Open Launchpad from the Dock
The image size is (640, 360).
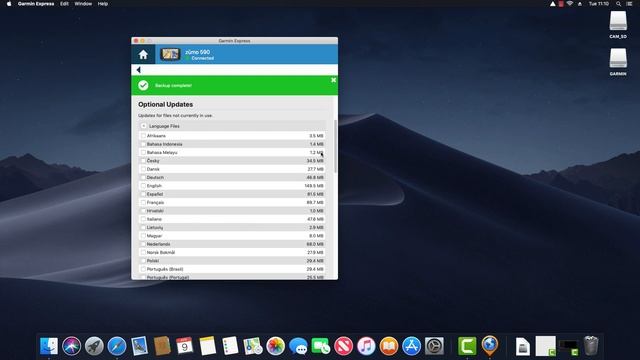94,346
